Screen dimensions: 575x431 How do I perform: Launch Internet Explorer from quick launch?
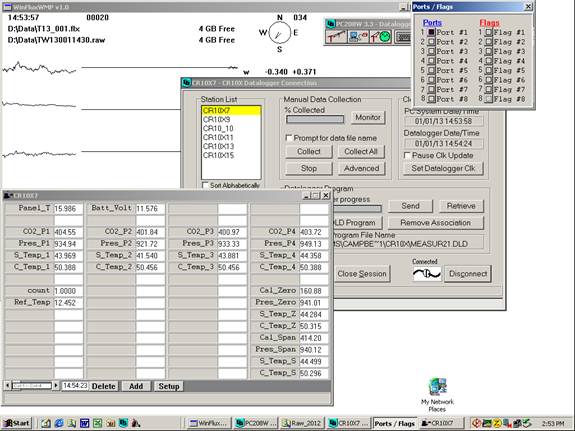pos(59,423)
